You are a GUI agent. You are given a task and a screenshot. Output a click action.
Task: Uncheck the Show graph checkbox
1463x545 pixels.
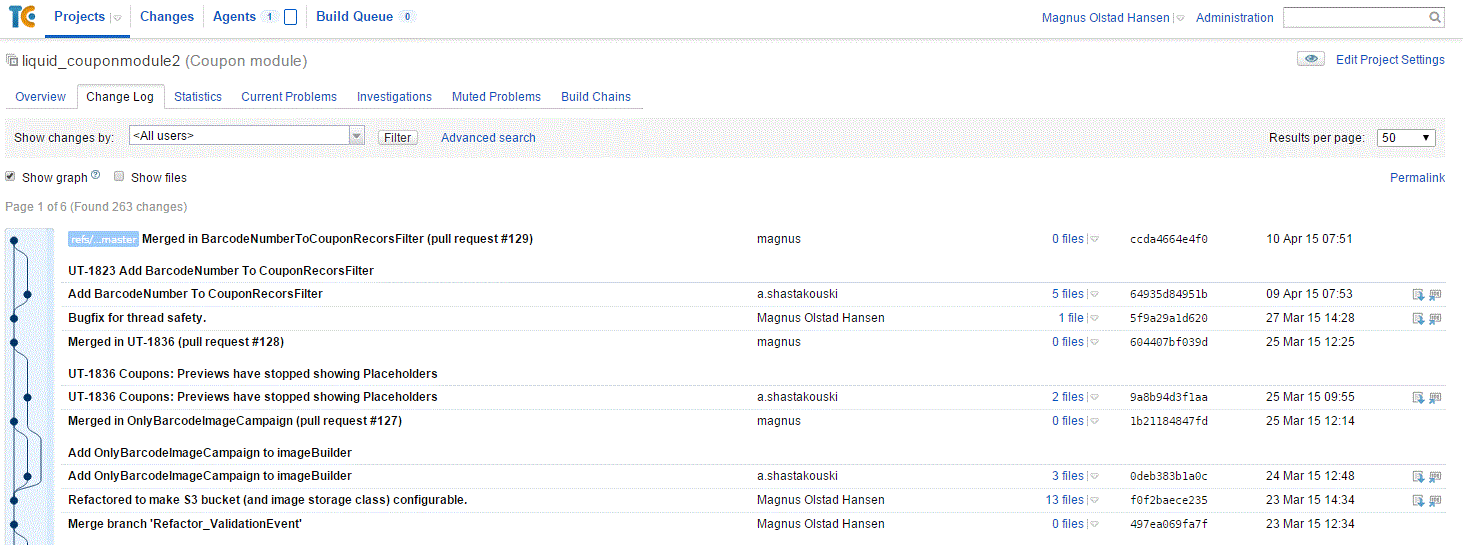11,176
